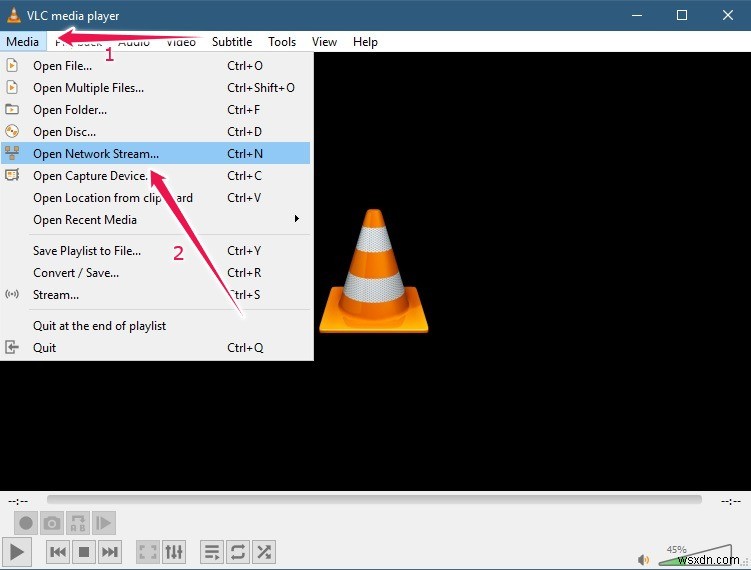This screenshot has height=570, width=751.
Task: Toggle A-B loop button
Action: (78, 523)
